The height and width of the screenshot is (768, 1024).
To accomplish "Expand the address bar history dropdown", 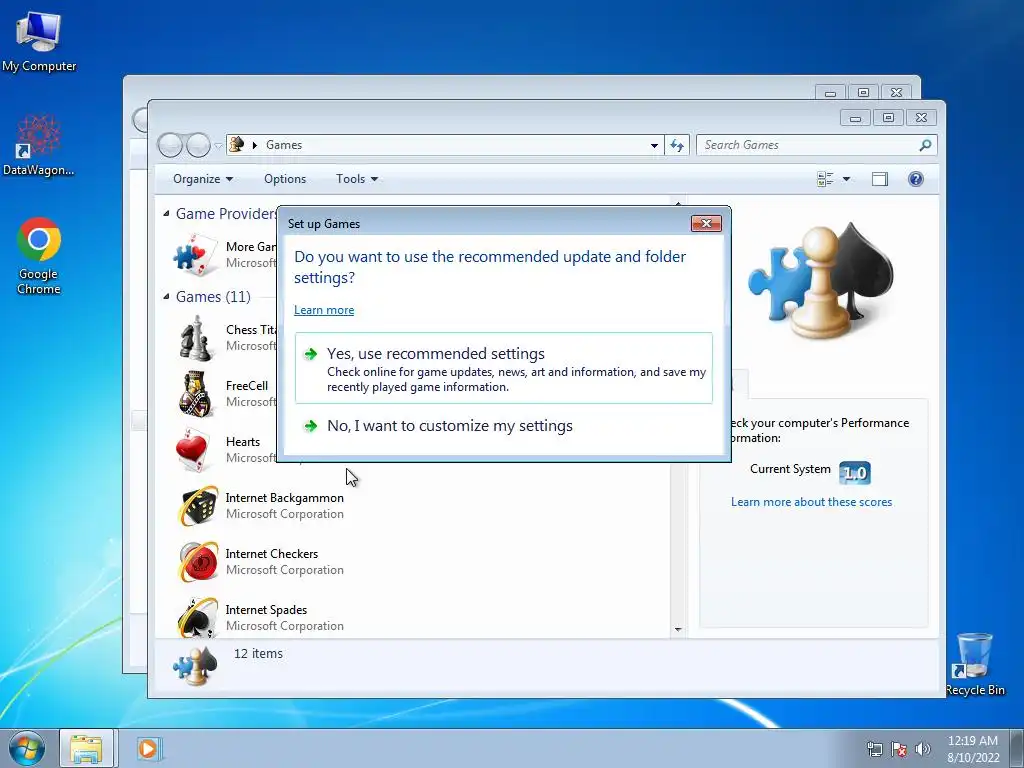I will [x=654, y=146].
